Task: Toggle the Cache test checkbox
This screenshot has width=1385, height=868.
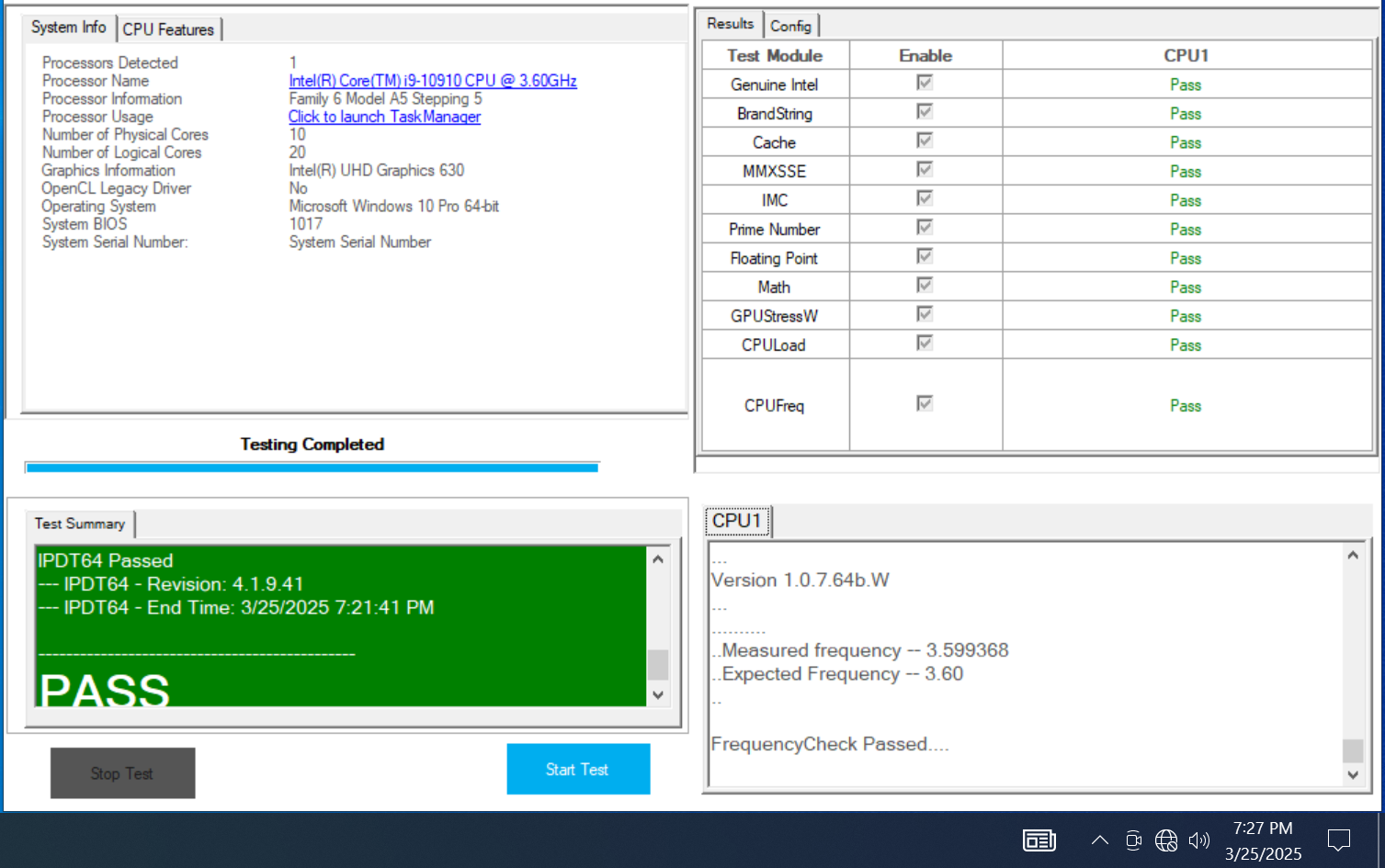Action: coord(925,141)
